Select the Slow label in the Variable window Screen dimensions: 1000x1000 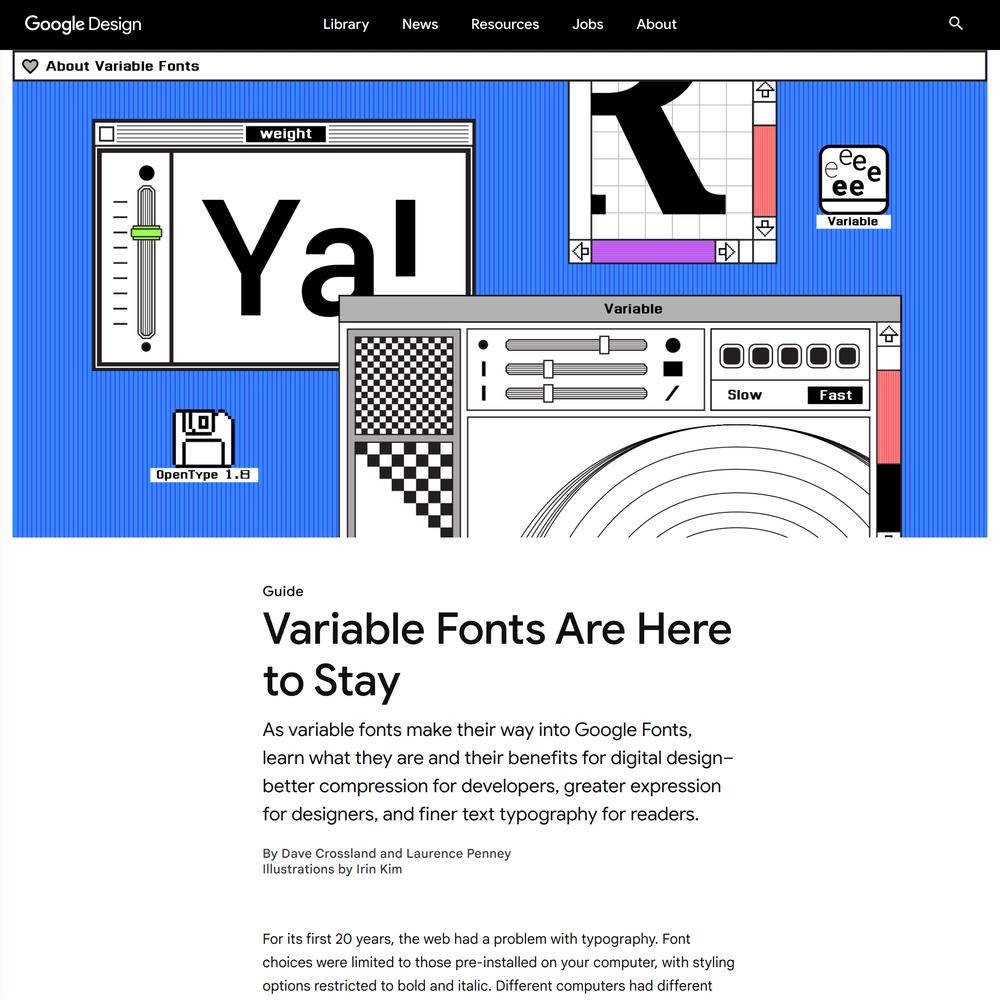pos(745,395)
